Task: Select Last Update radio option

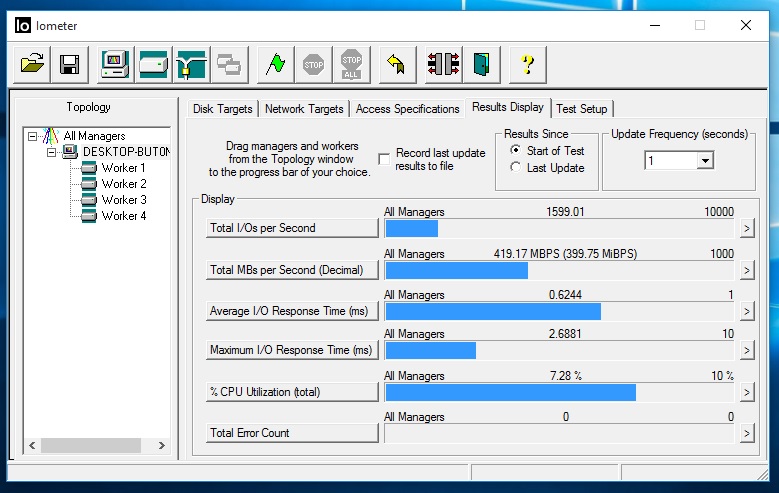Action: pos(516,167)
